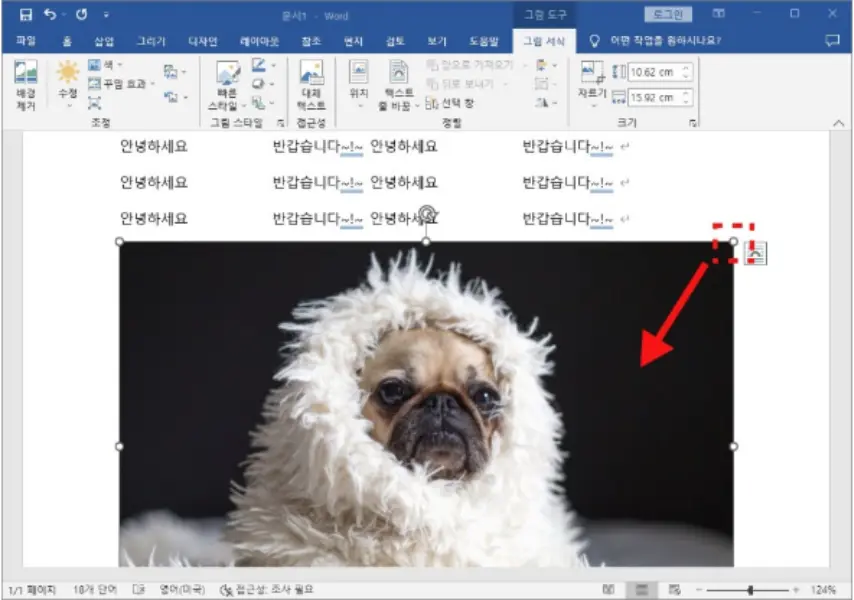Open the Selection Pane (선택 창)
The width and height of the screenshot is (854, 600).
[451, 103]
